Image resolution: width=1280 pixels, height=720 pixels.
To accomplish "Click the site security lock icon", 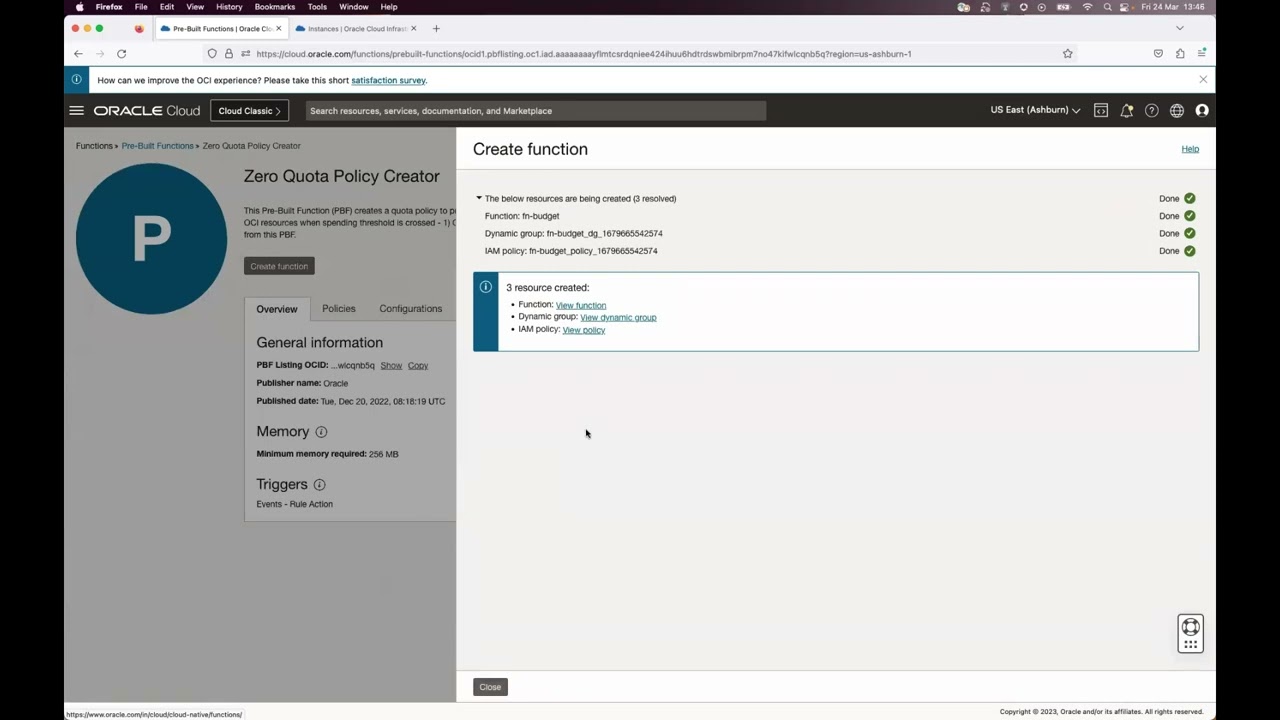I will coord(228,54).
